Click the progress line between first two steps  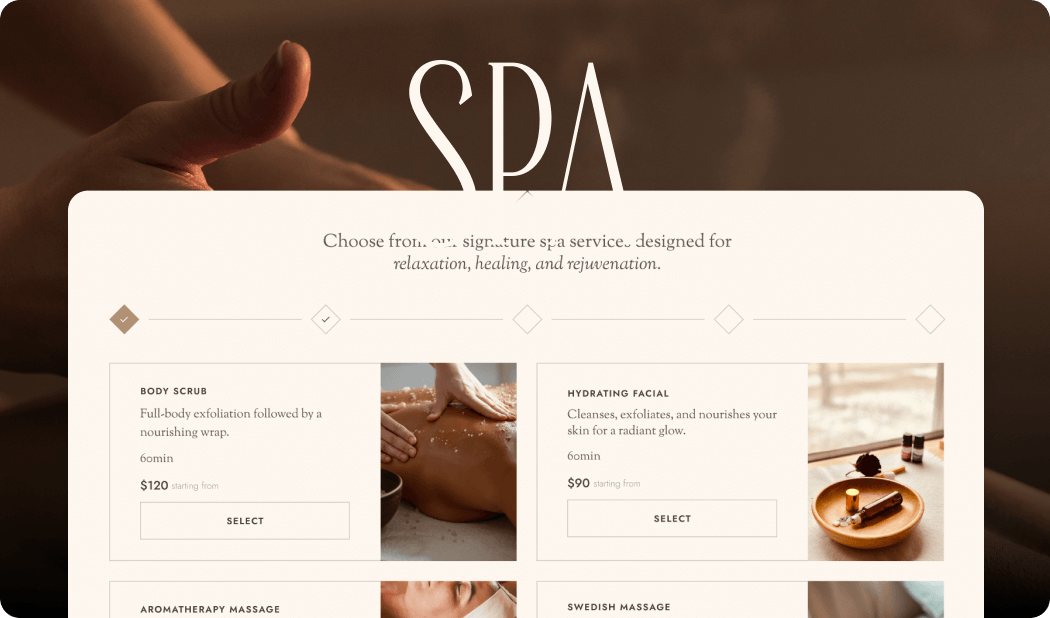pyautogui.click(x=225, y=319)
